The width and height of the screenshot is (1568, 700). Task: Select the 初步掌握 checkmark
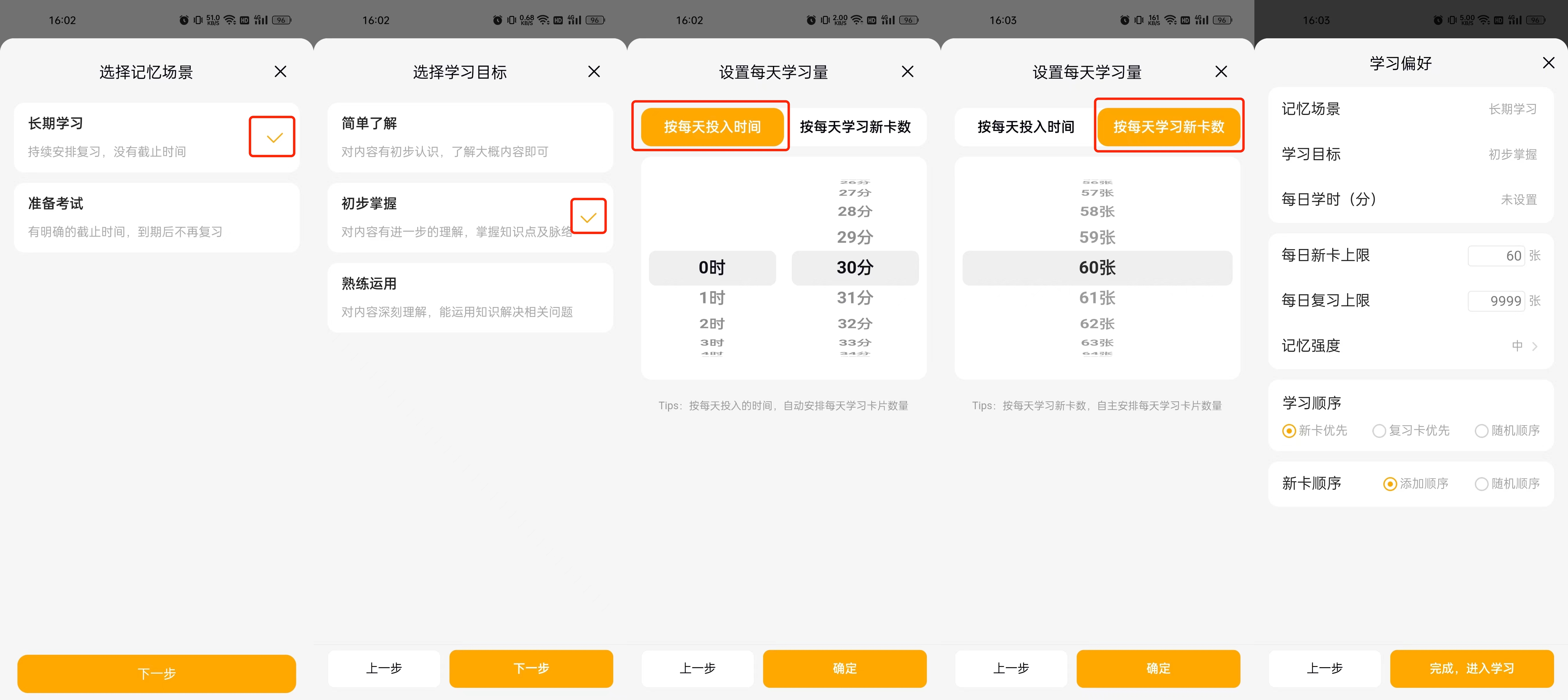coord(588,217)
